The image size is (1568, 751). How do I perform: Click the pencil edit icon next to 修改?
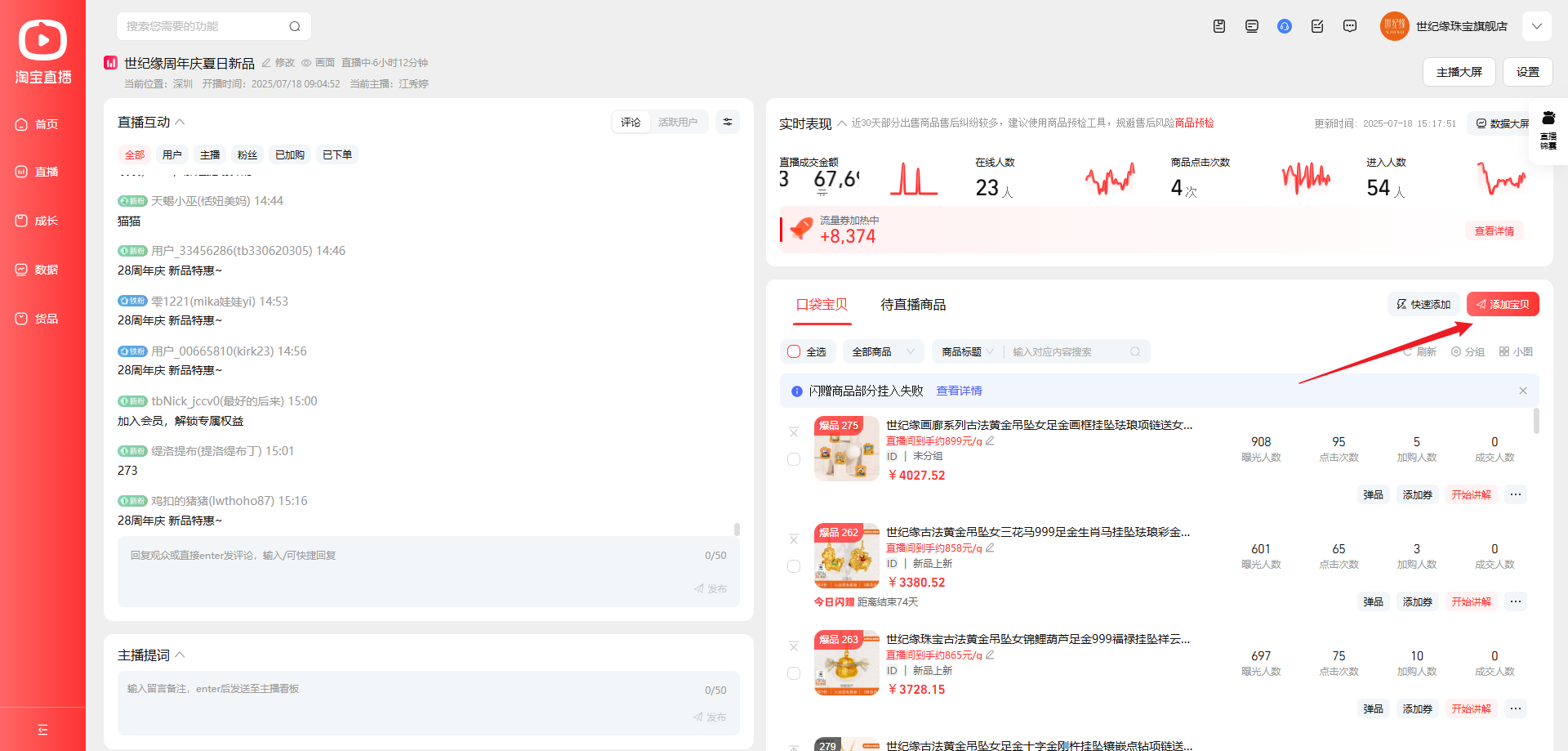tap(266, 63)
